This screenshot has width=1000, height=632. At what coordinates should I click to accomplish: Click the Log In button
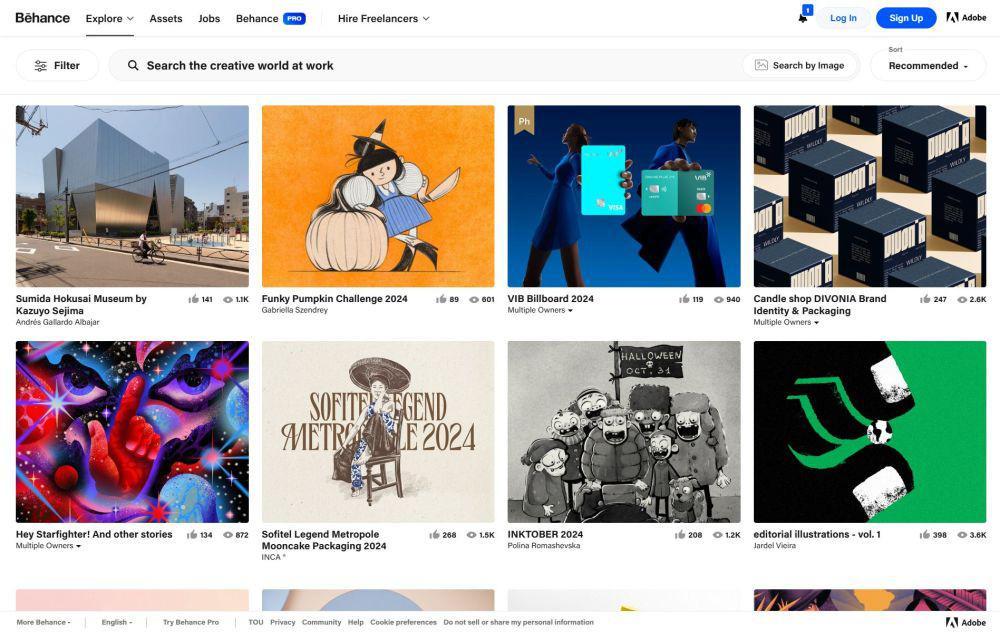click(x=843, y=18)
